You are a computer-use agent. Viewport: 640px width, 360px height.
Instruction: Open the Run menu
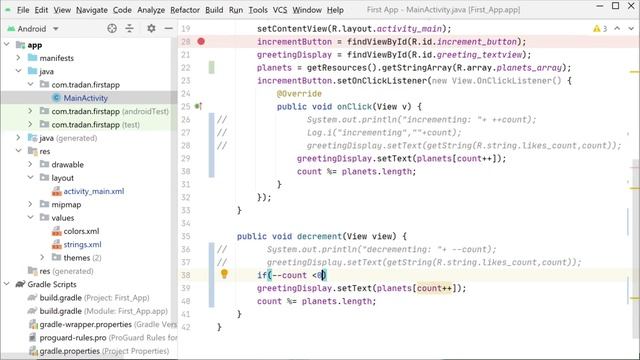[236, 10]
